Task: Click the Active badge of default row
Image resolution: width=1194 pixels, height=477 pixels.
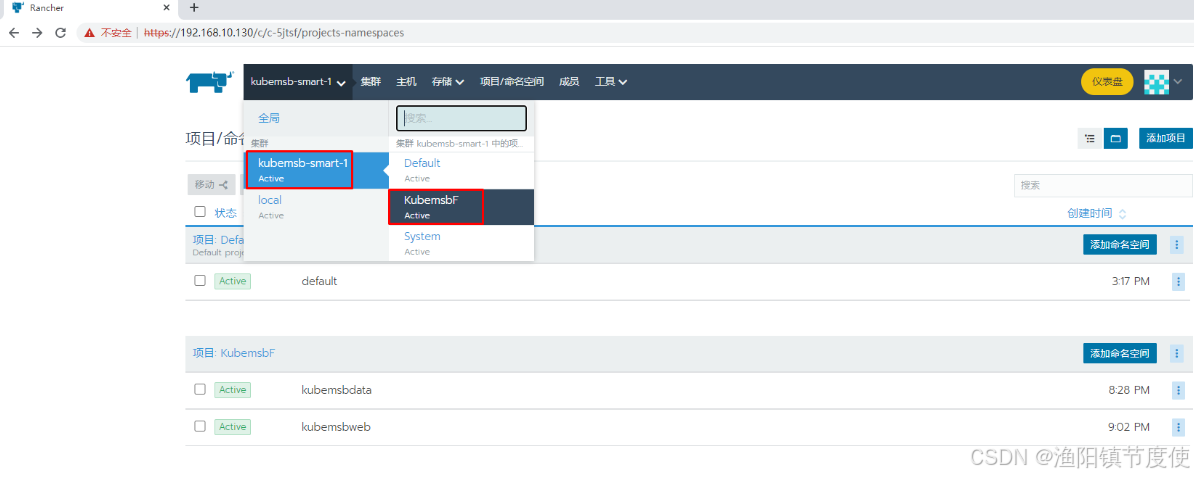Action: click(x=232, y=280)
